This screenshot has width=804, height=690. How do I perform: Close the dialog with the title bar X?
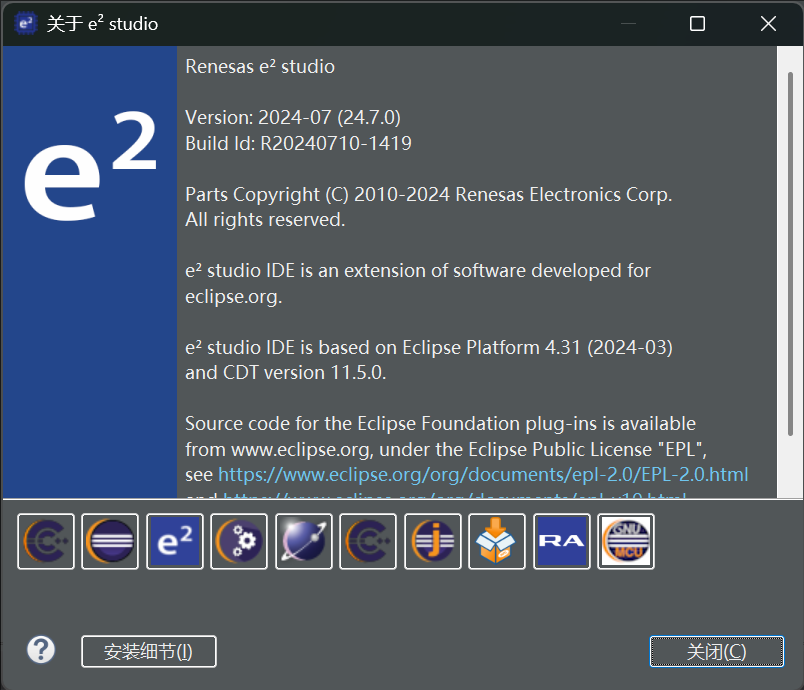(x=768, y=24)
